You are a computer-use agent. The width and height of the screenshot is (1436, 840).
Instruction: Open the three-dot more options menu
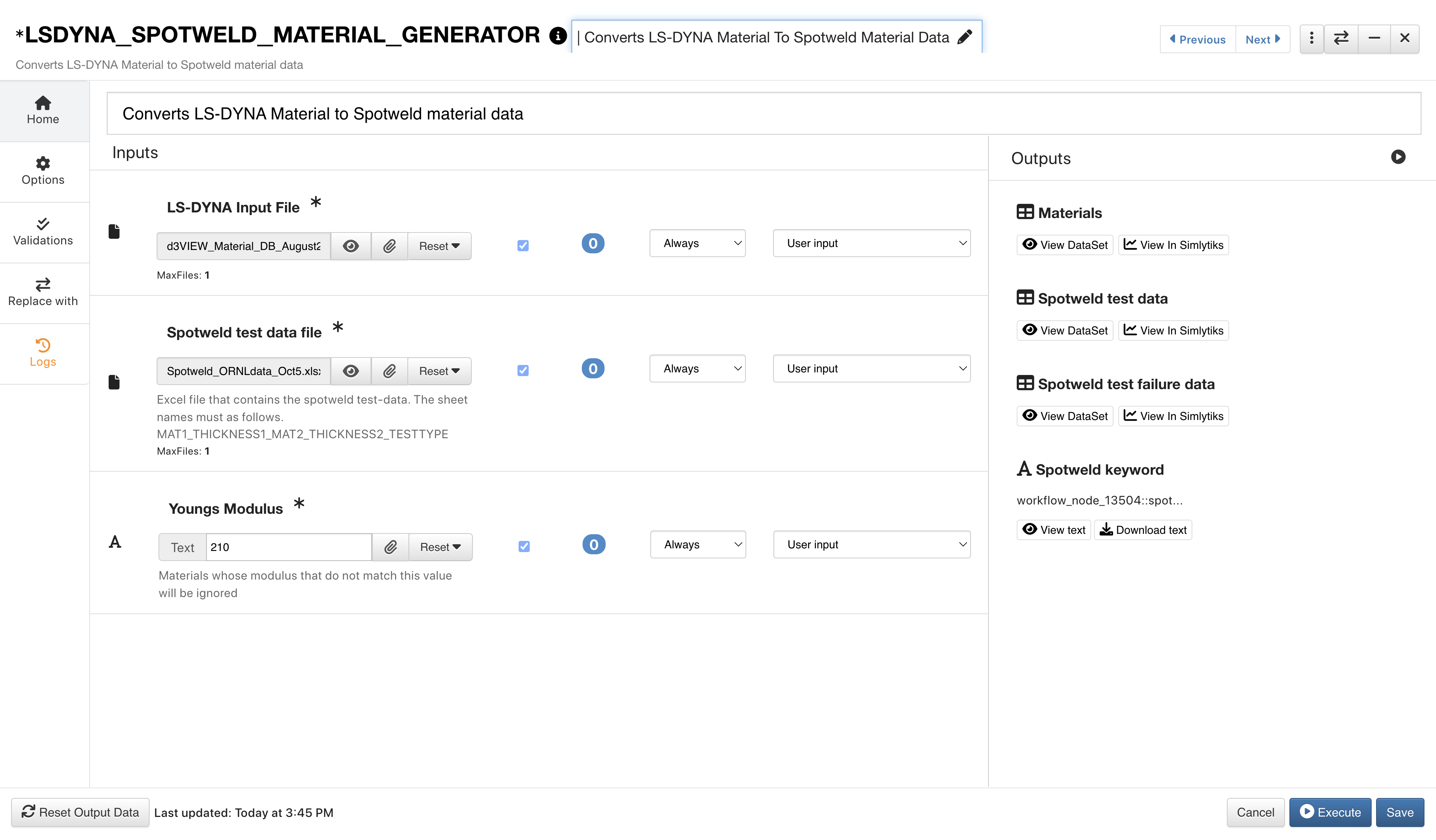point(1311,39)
